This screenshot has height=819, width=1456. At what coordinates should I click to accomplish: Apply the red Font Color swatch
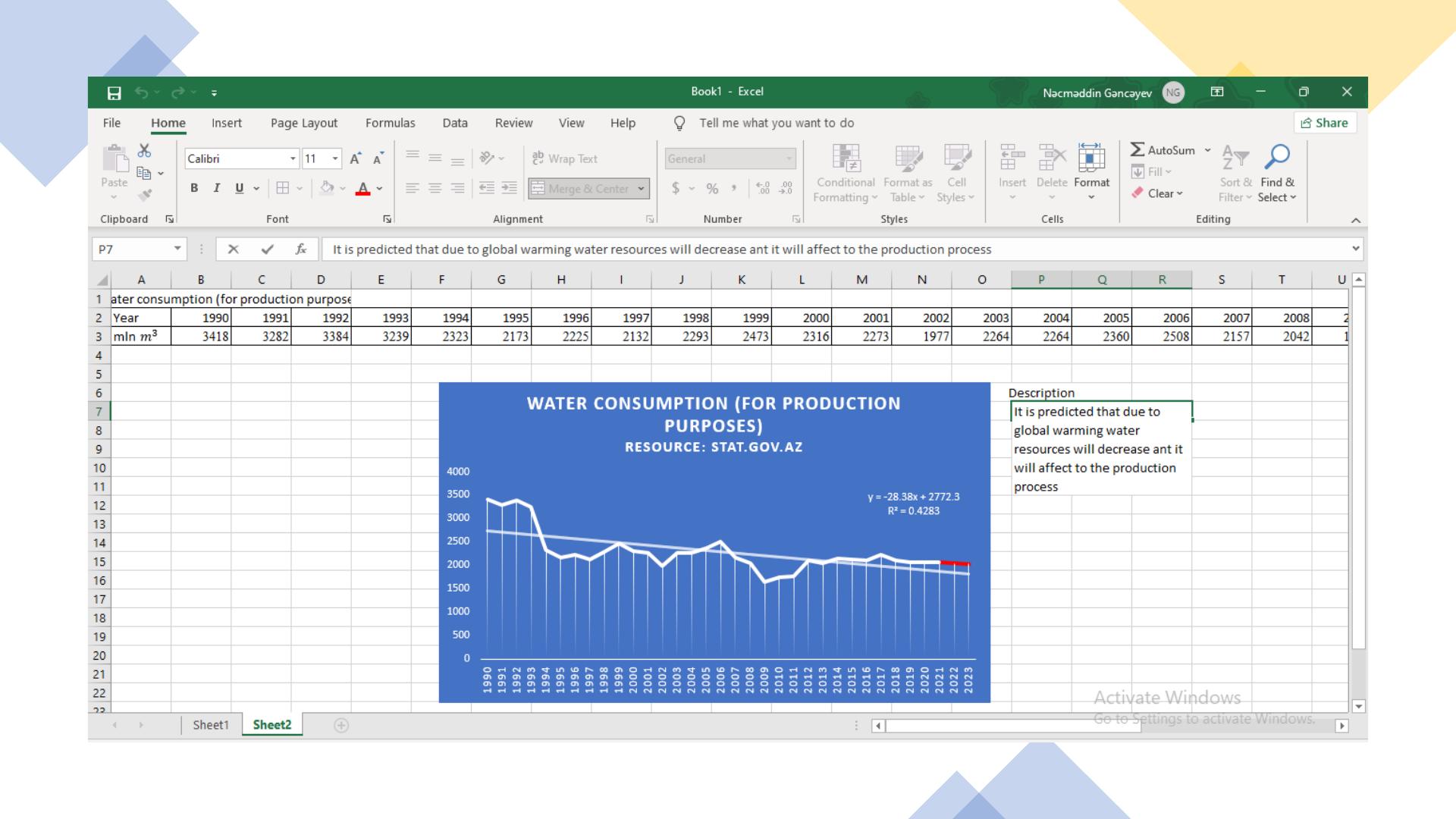(363, 188)
